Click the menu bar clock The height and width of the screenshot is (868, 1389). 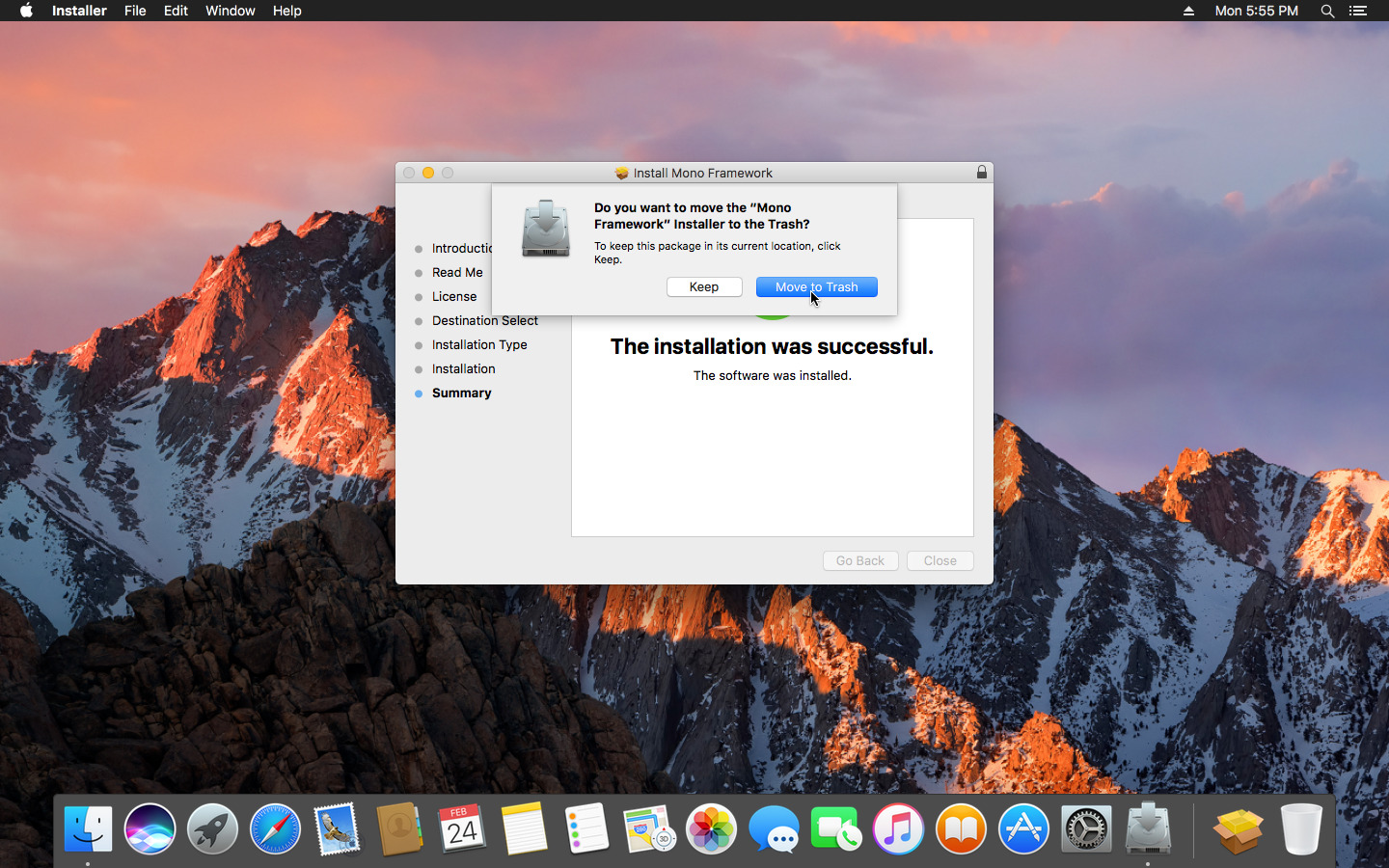click(x=1256, y=11)
